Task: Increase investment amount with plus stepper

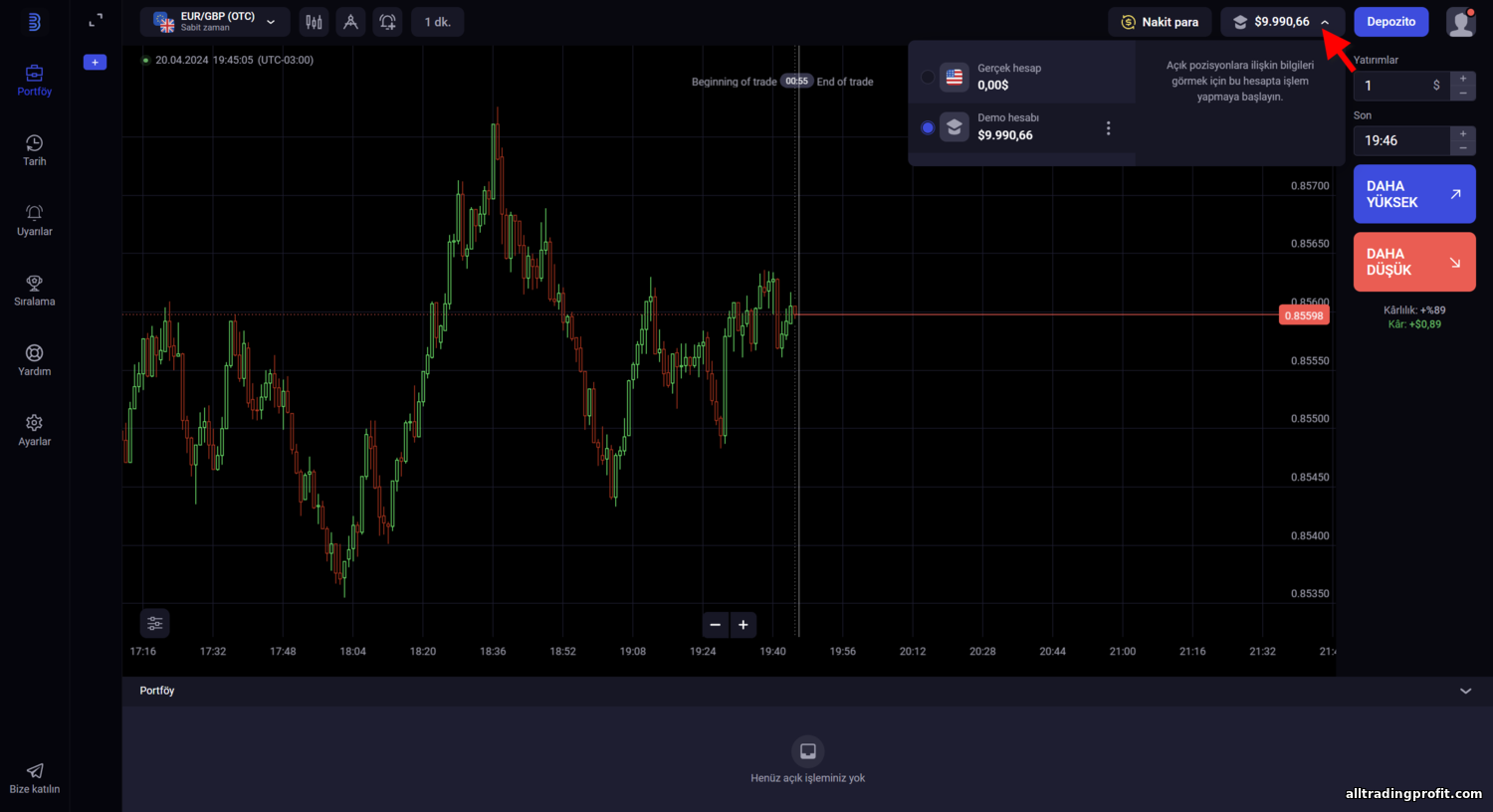Action: click(1463, 79)
